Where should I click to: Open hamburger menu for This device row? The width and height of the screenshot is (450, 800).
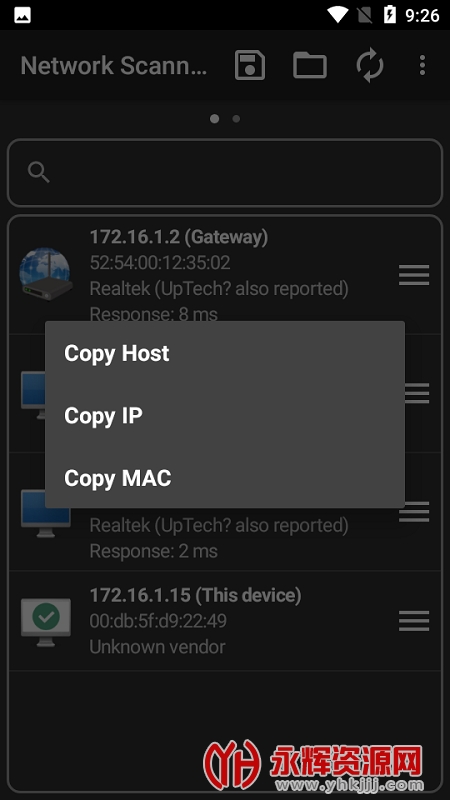coord(414,621)
